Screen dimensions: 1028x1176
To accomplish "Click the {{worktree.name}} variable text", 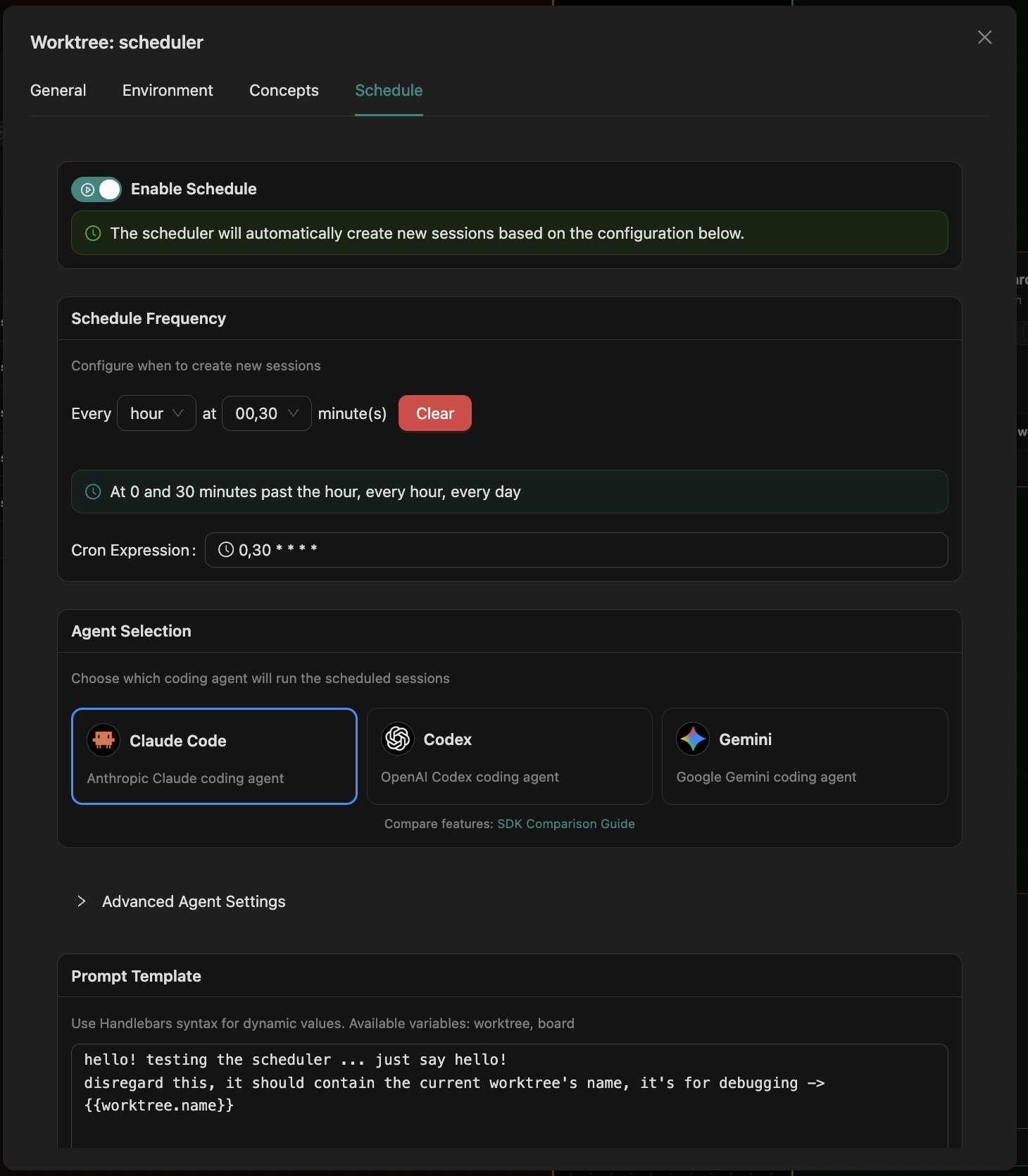I will coord(159,1106).
